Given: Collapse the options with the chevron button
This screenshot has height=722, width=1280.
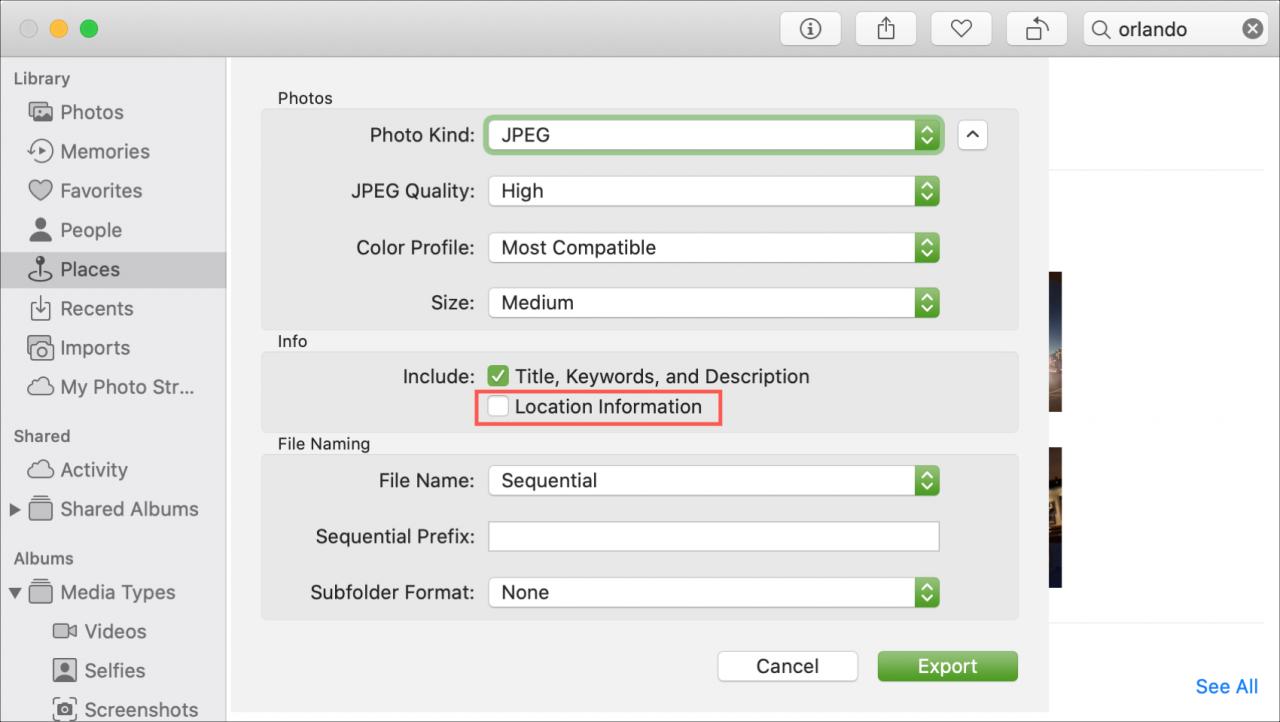Looking at the screenshot, I should [972, 134].
